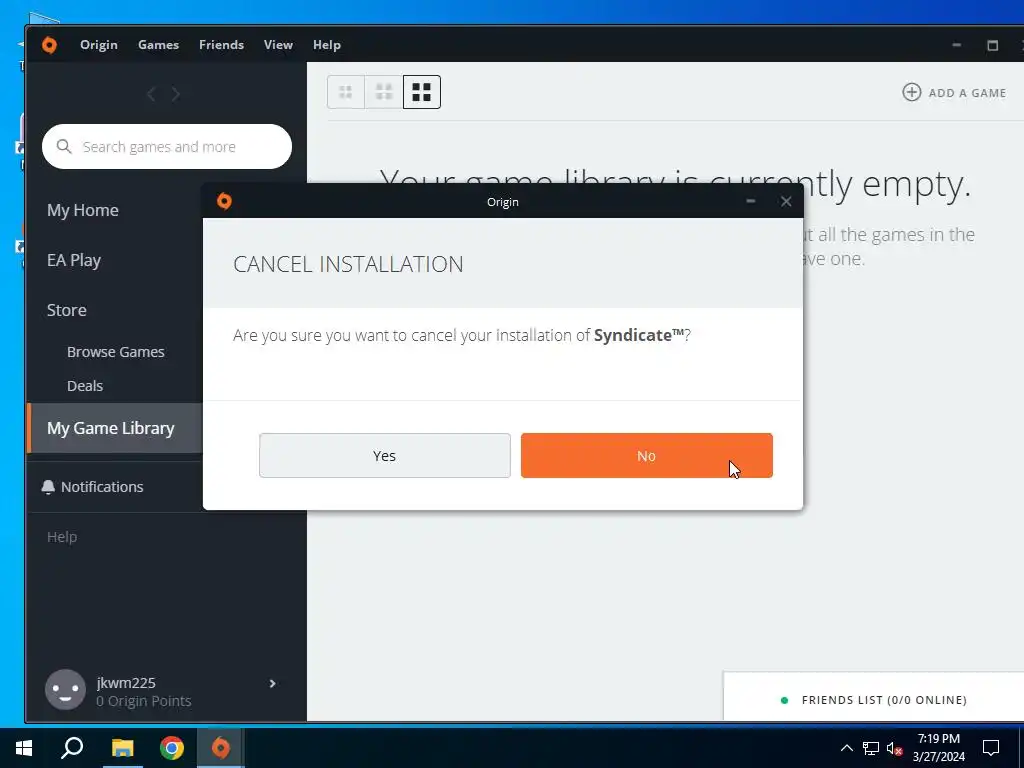Screen dimensions: 1024x768
Task: Open Google Chrome from the taskbar
Action: tap(172, 748)
